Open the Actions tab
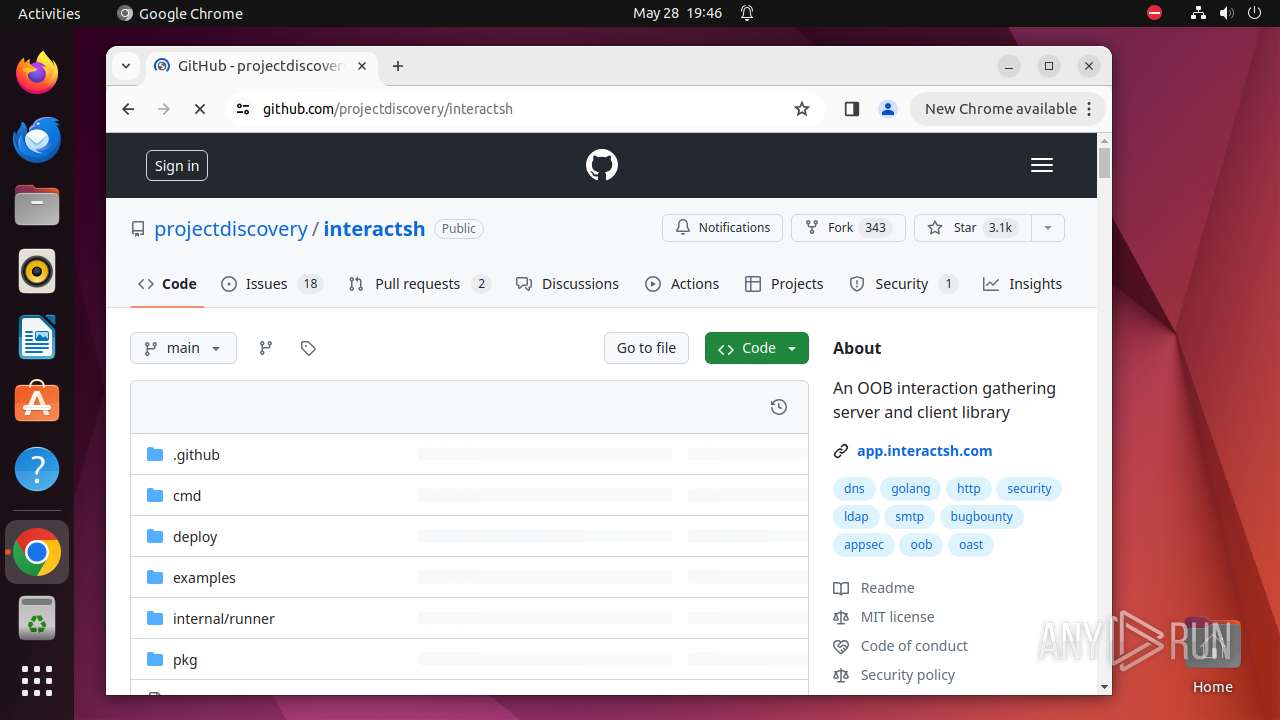Viewport: 1280px width, 720px height. (x=682, y=284)
